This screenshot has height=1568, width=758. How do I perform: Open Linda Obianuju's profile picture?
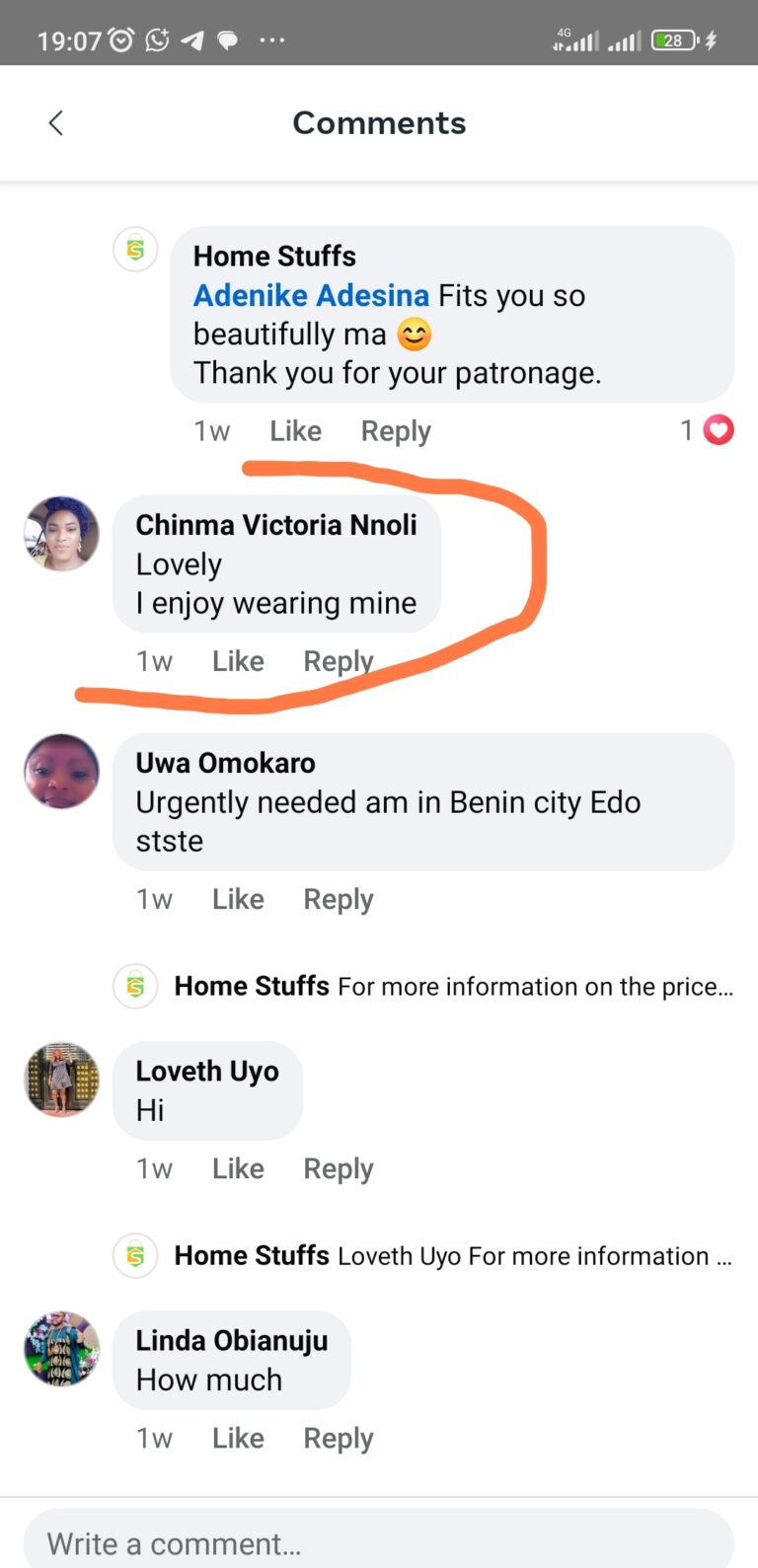61,1349
